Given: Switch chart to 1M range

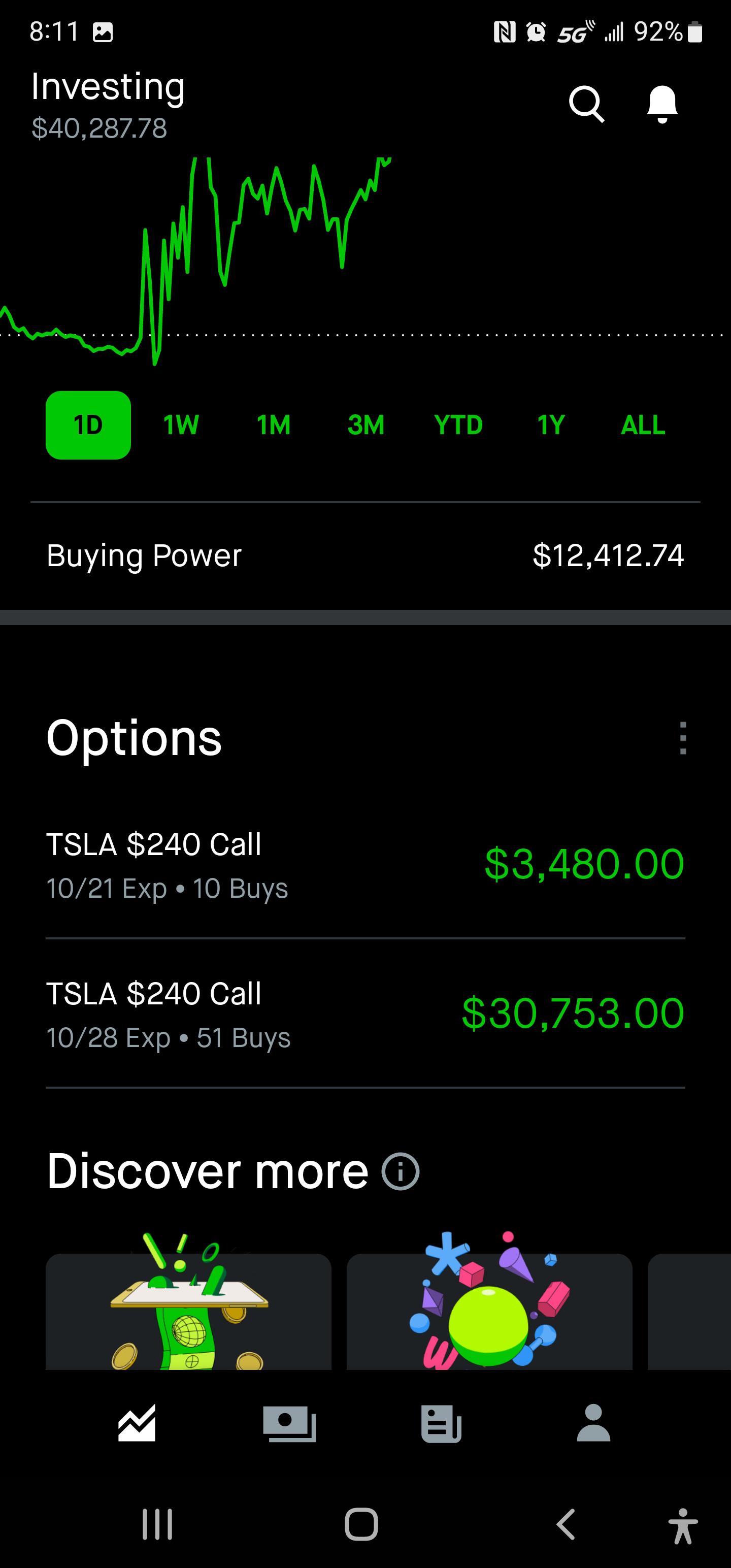Looking at the screenshot, I should tap(273, 425).
